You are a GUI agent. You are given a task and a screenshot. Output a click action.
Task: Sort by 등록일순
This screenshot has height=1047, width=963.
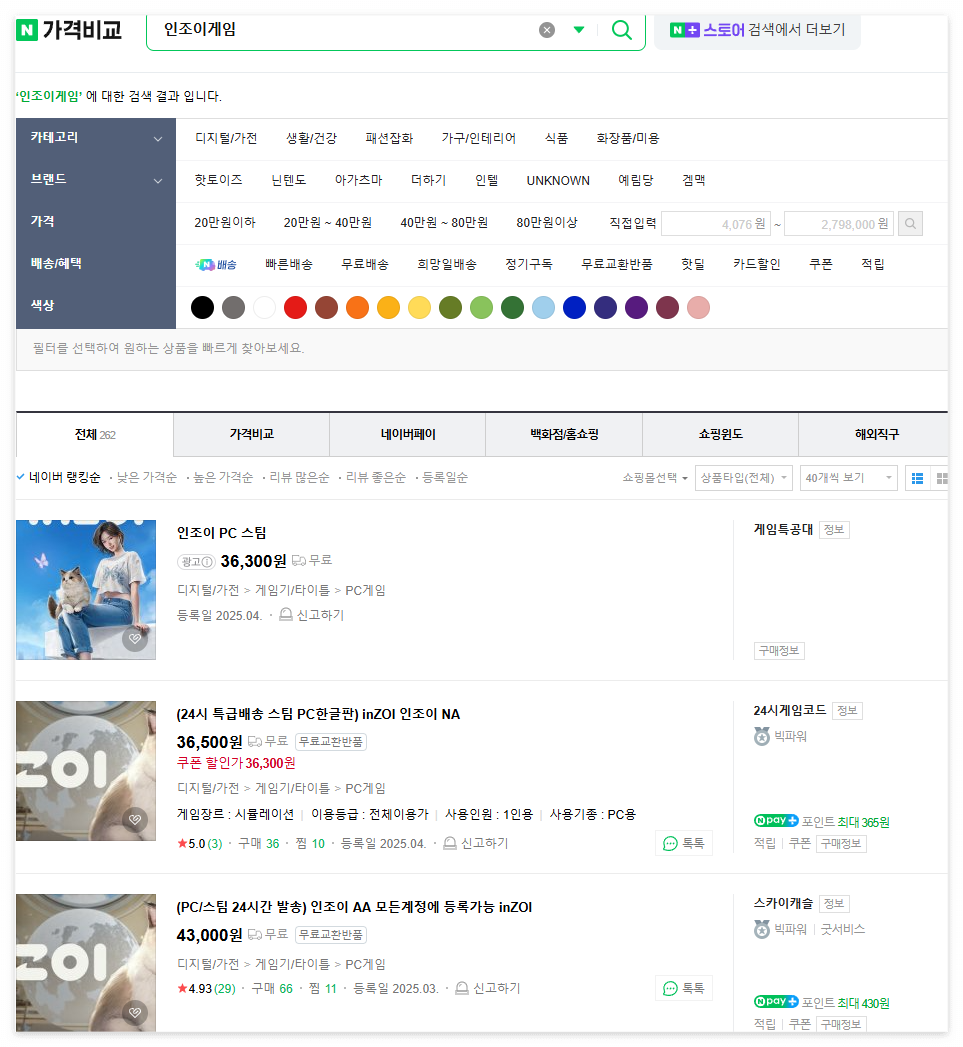pos(445,477)
